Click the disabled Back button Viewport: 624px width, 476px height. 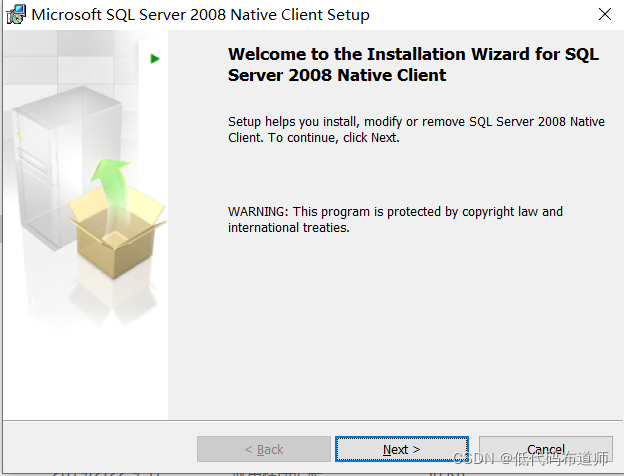(x=264, y=449)
